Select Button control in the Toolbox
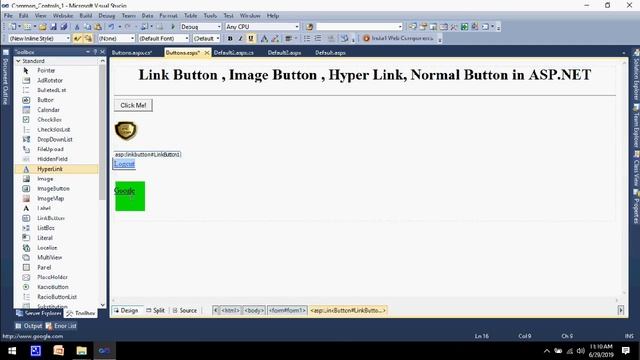Viewport: 640px width, 360px height. point(56,100)
